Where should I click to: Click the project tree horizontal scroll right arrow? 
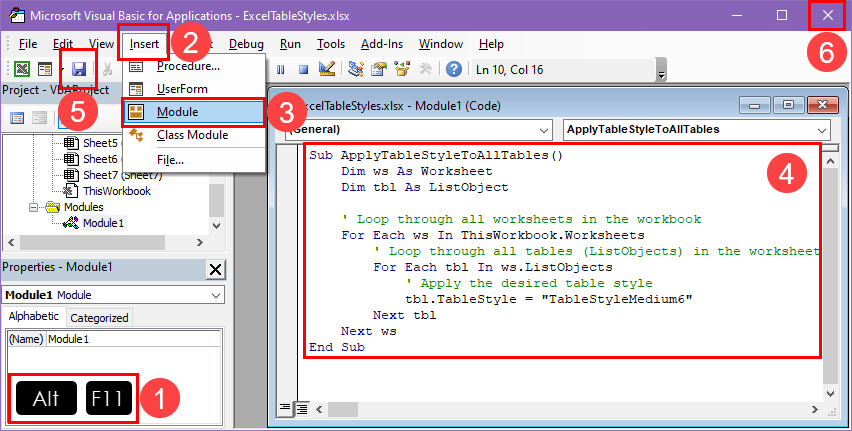pos(199,242)
